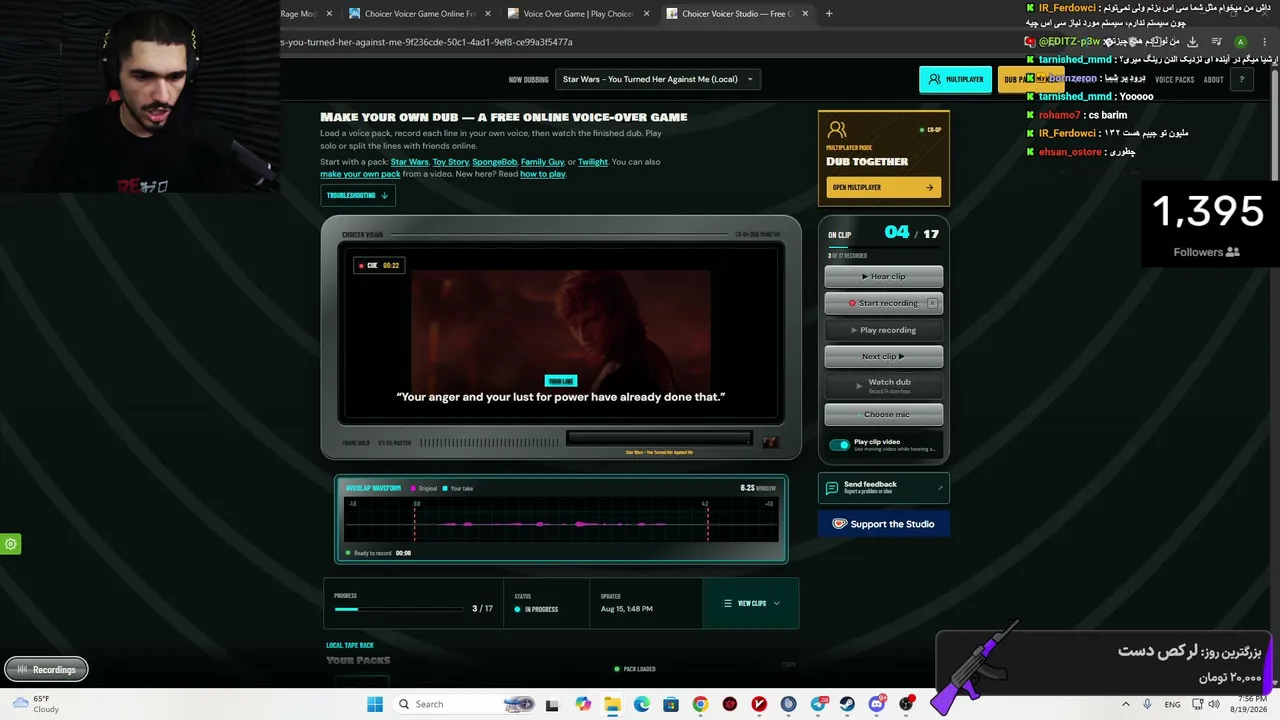This screenshot has height=720, width=1280.
Task: Click the Send feedback chat bubble icon
Action: [x=831, y=488]
